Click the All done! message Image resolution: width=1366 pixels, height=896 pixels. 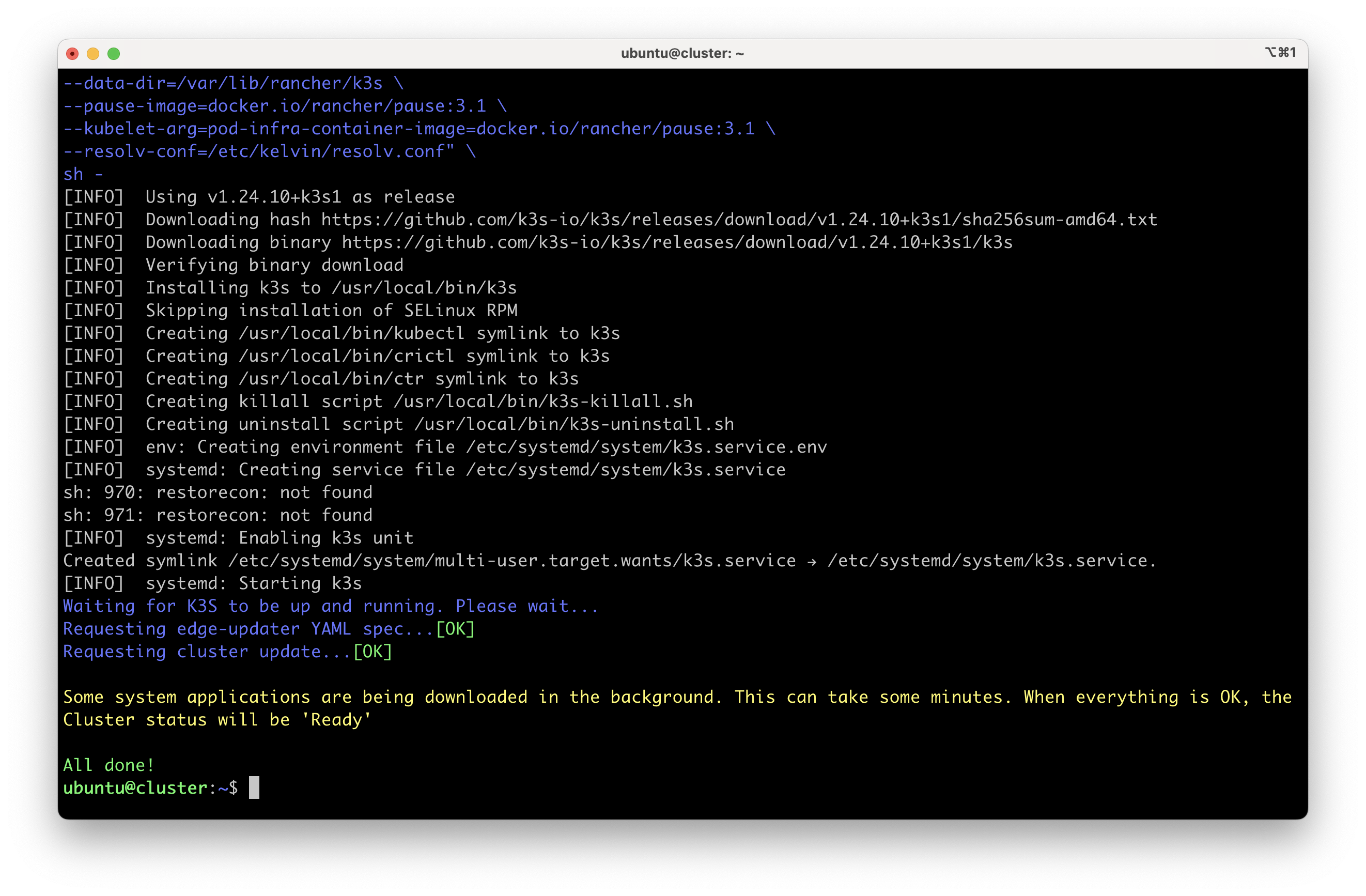point(108,765)
